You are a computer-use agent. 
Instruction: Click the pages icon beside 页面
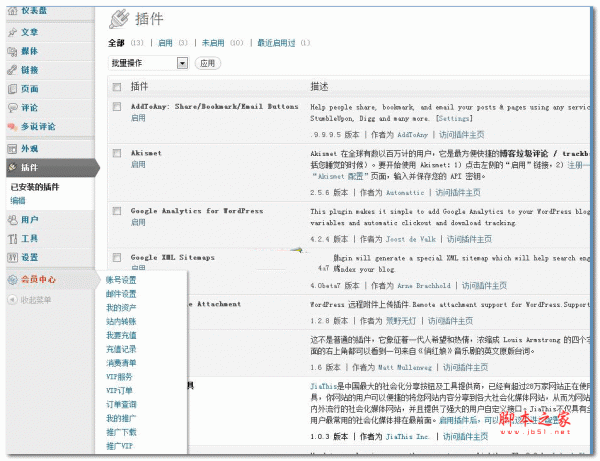[13, 89]
